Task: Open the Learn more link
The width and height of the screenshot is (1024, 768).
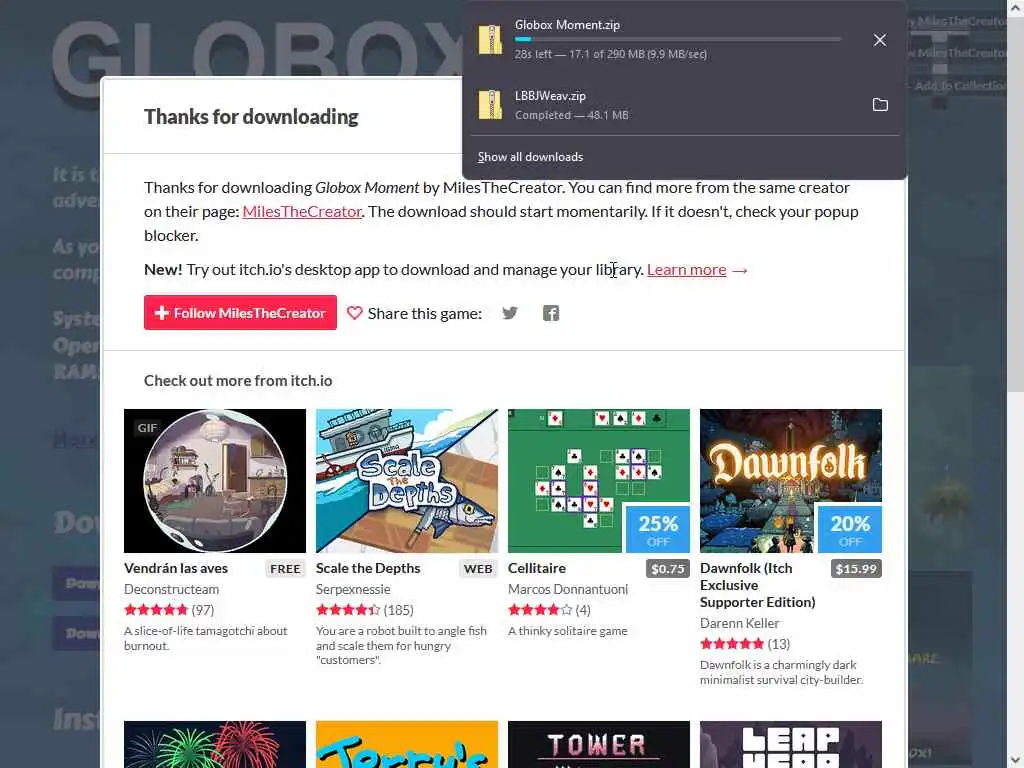Action: click(686, 269)
